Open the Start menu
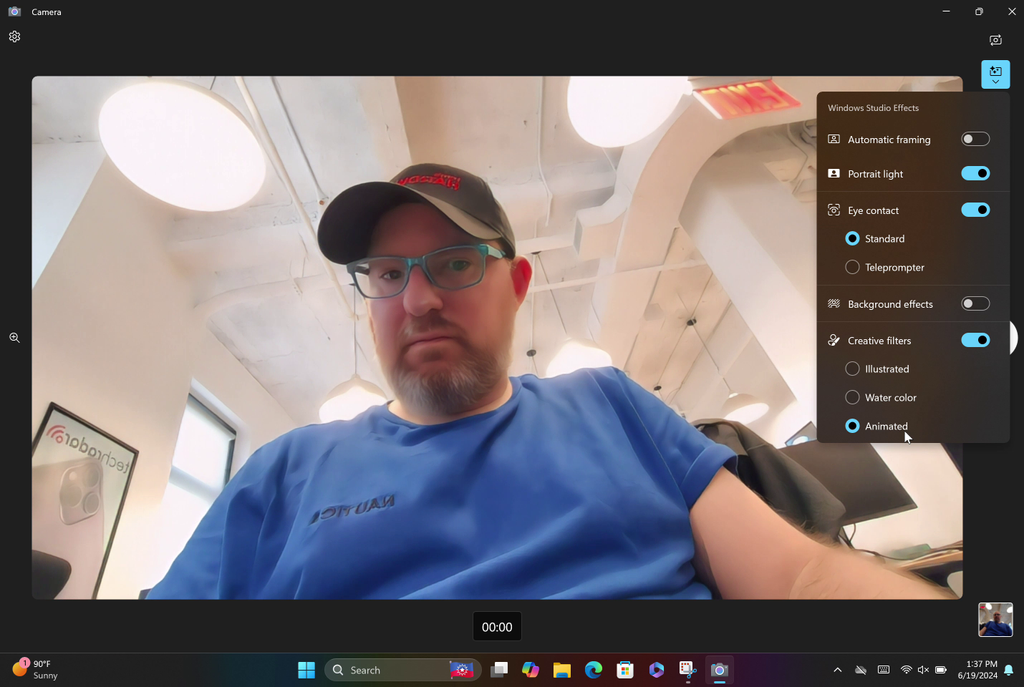Screen dimensions: 1024x687 coord(307,670)
